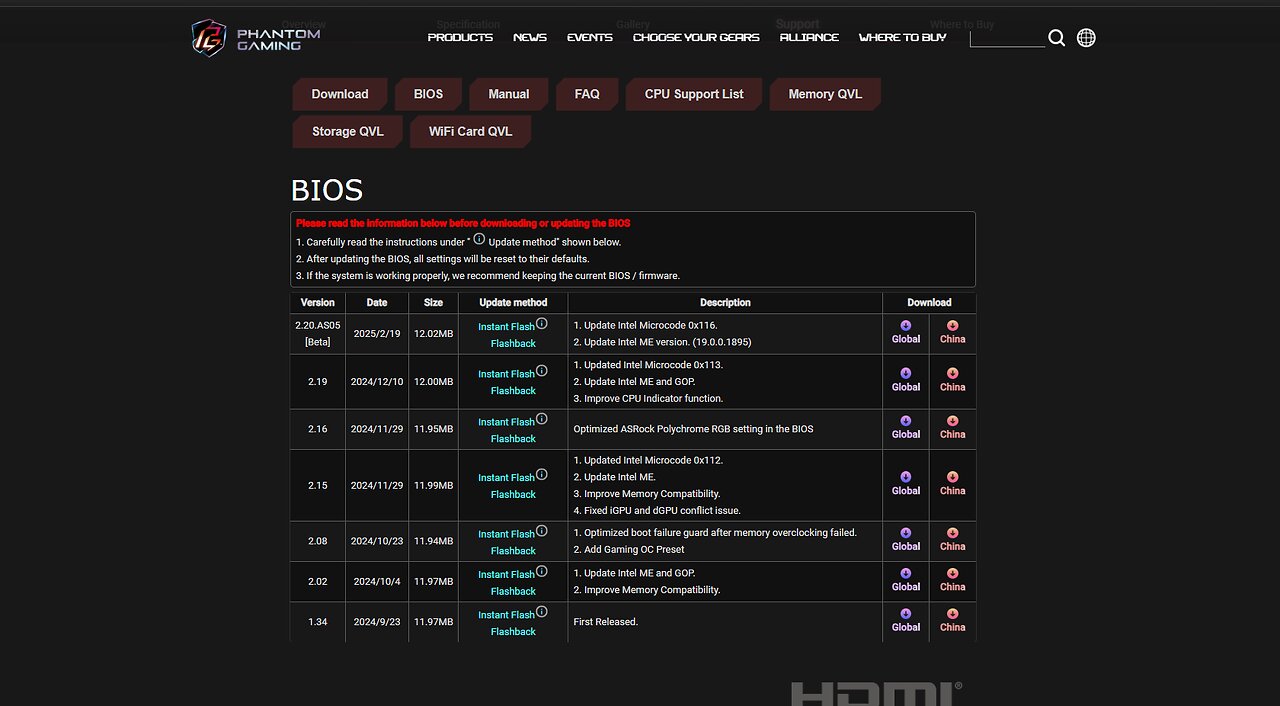Download BIOS 2.08 from China server

coord(953,540)
